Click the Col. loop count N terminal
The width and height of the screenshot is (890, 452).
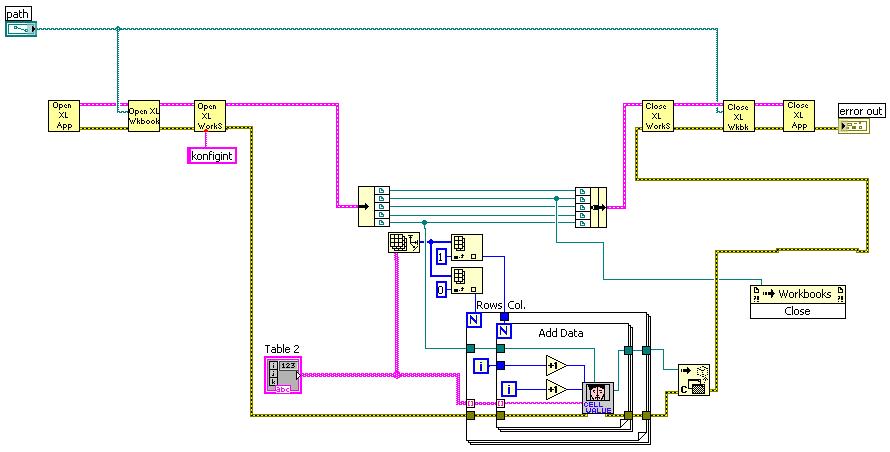(x=503, y=330)
